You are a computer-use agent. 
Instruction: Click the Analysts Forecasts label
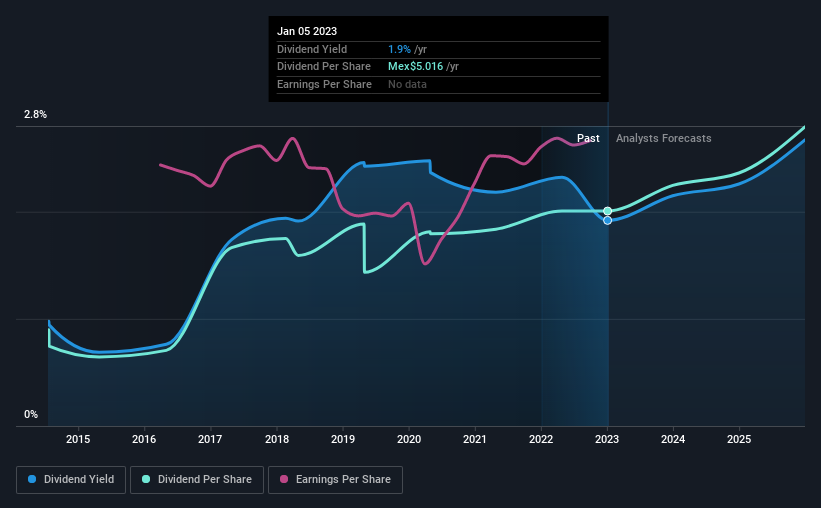663,138
